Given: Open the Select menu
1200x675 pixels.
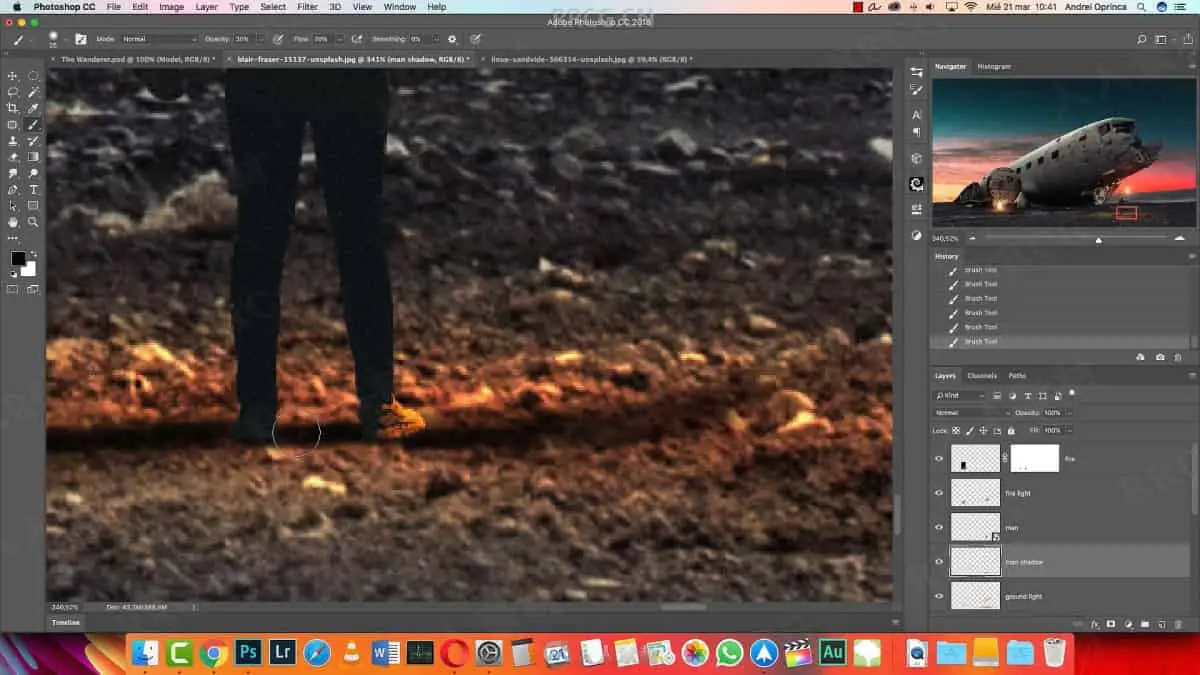Looking at the screenshot, I should (x=273, y=7).
